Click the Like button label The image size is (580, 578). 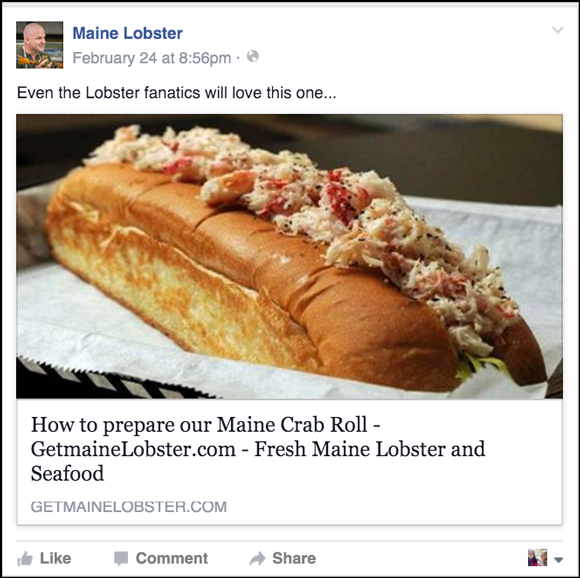tap(55, 558)
